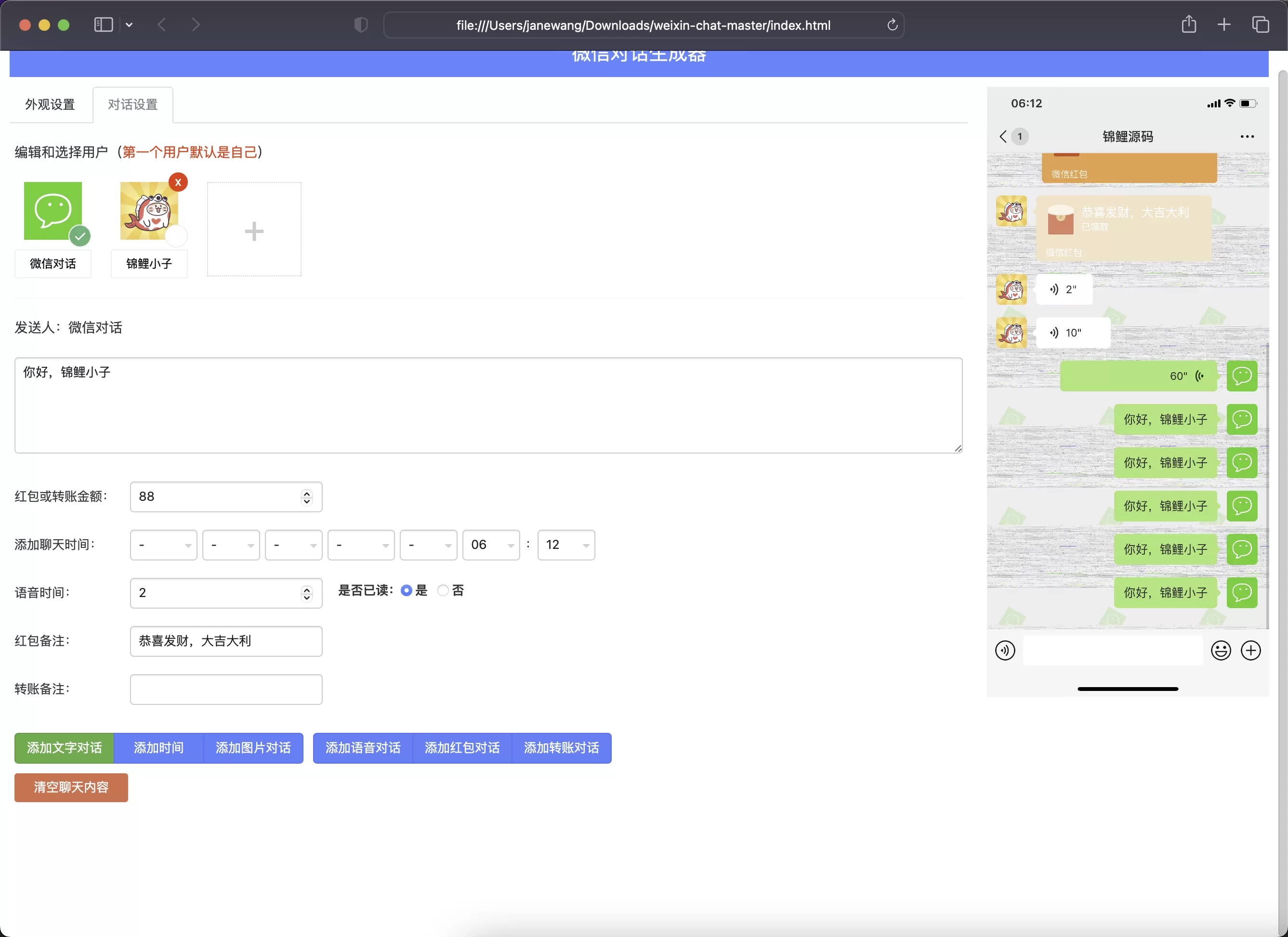
Task: Click the 添加时间 button
Action: click(x=158, y=748)
